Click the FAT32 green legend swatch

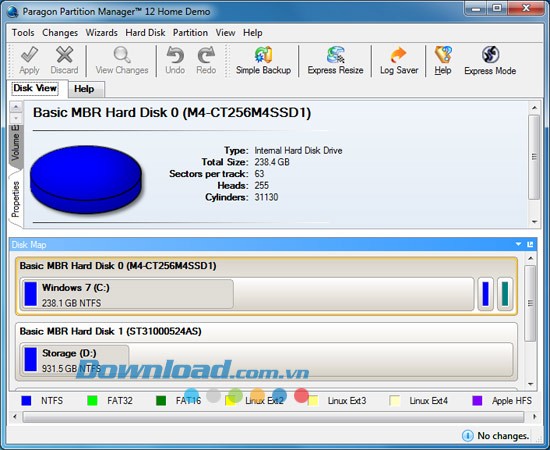(92, 401)
